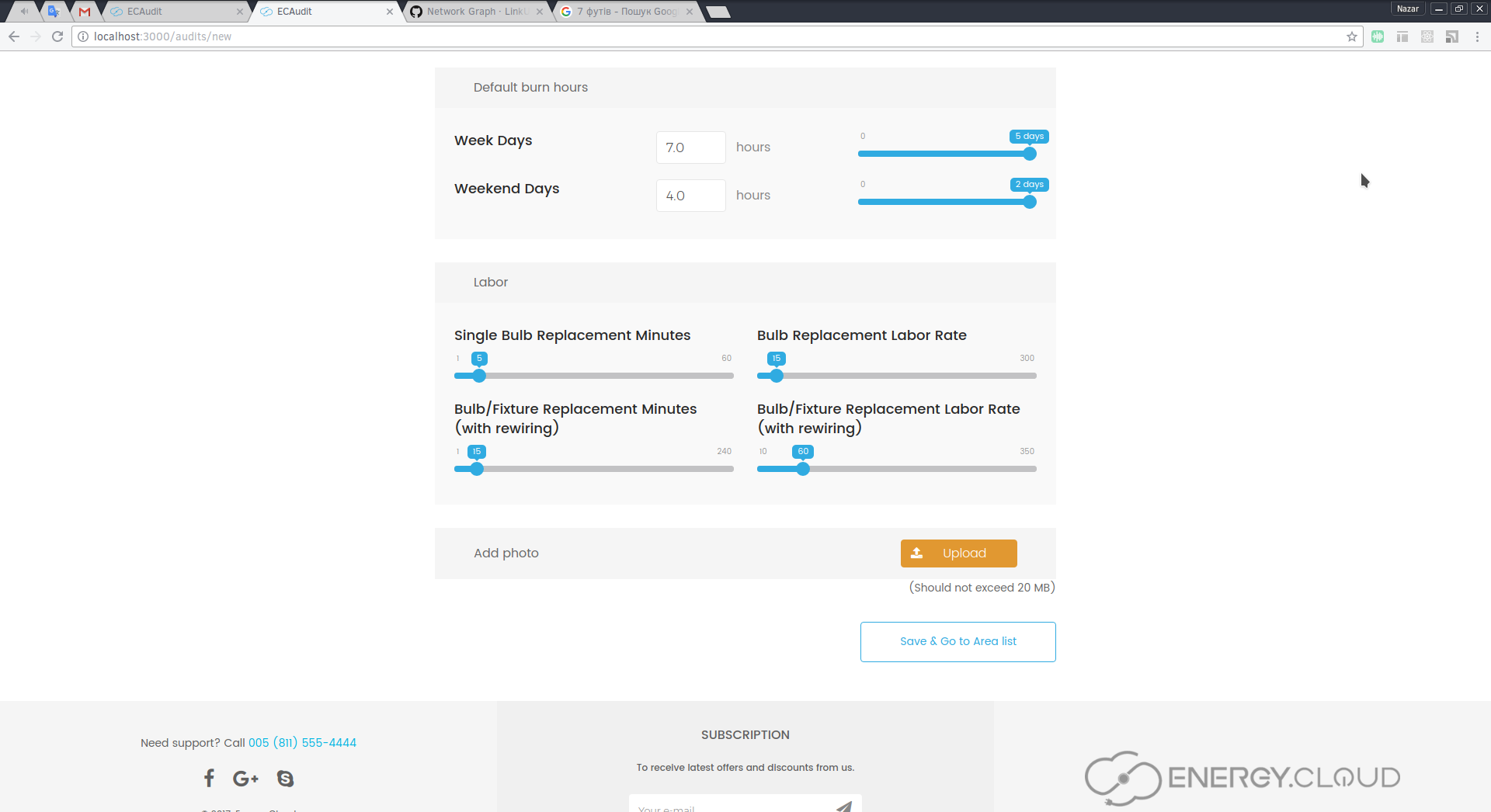Click the Labor section heading
This screenshot has height=812, width=1491.
pos(491,283)
